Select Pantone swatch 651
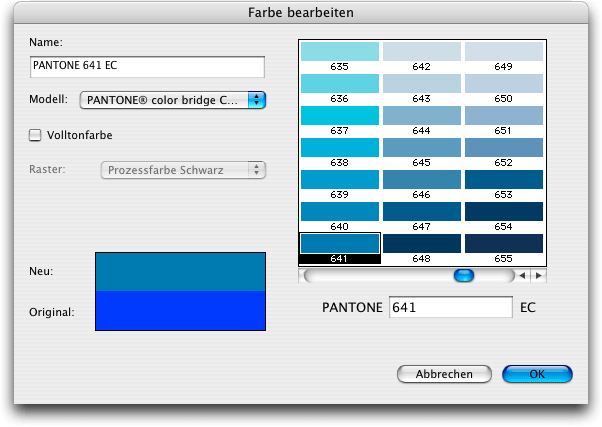The height and width of the screenshot is (427, 602). pos(504,115)
